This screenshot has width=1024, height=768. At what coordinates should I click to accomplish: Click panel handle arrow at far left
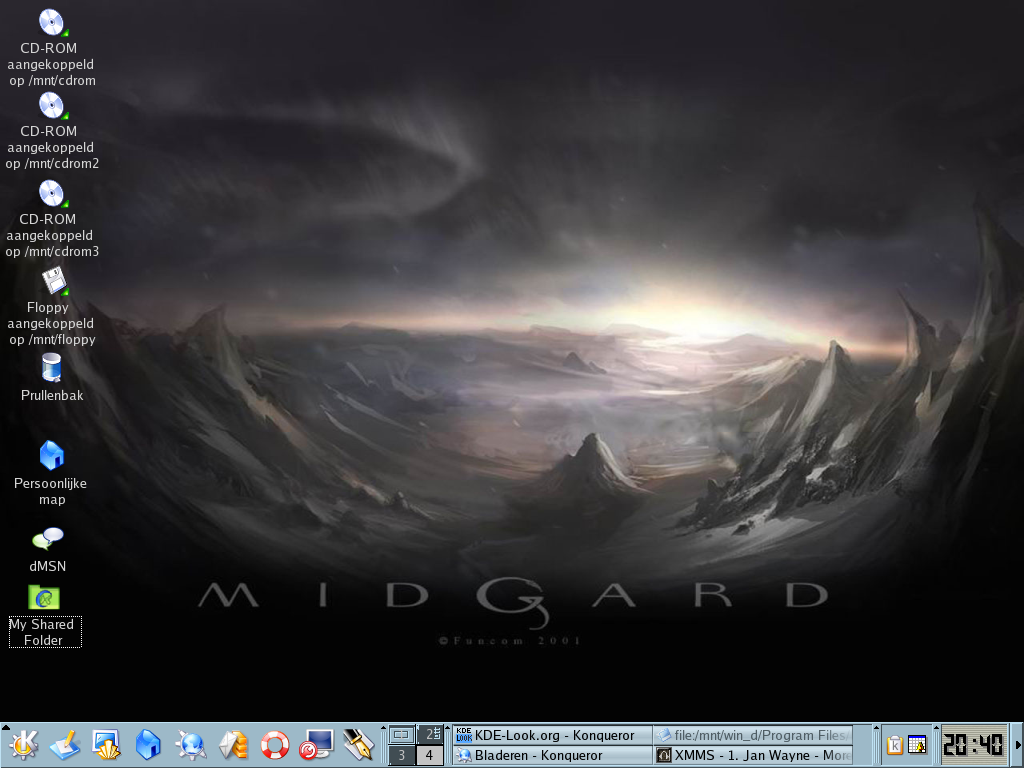point(5,728)
